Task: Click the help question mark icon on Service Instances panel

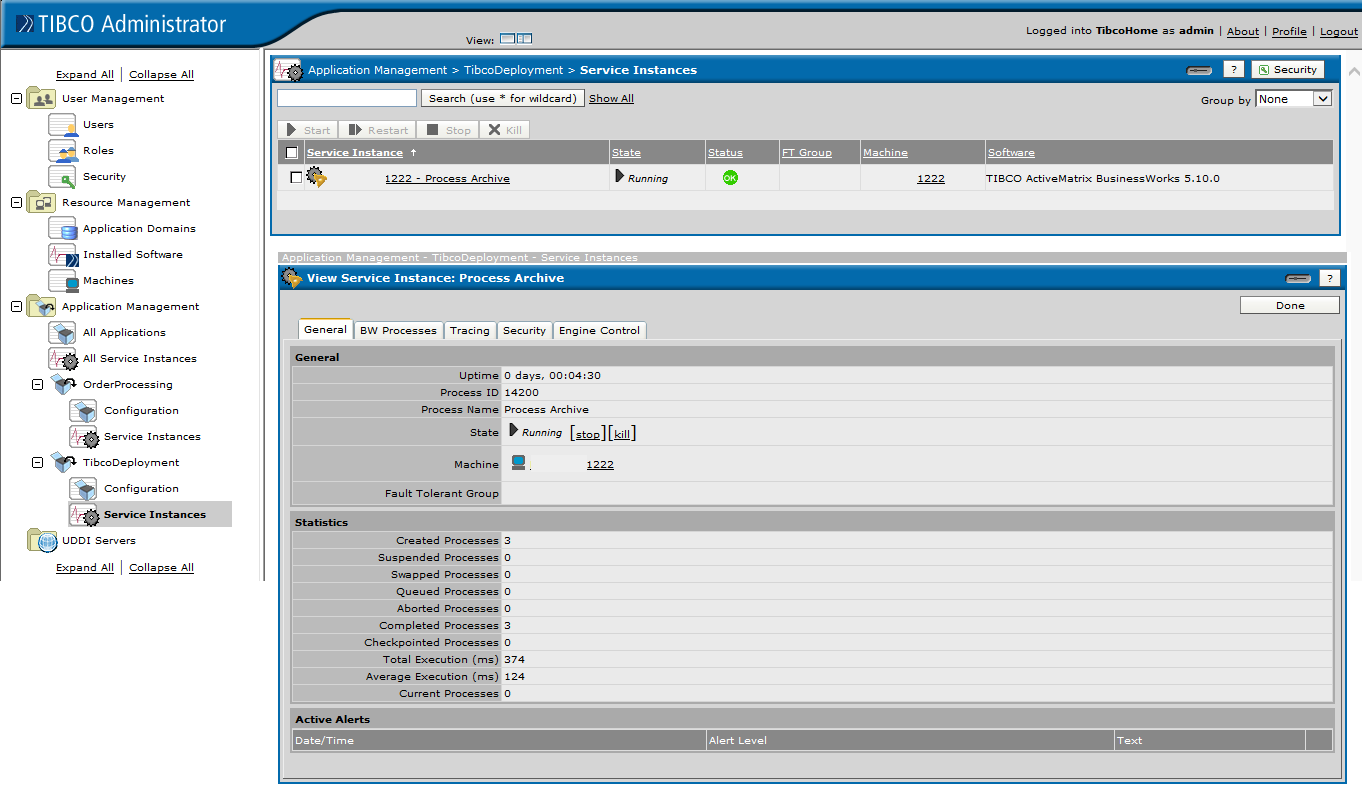Action: pyautogui.click(x=1233, y=69)
